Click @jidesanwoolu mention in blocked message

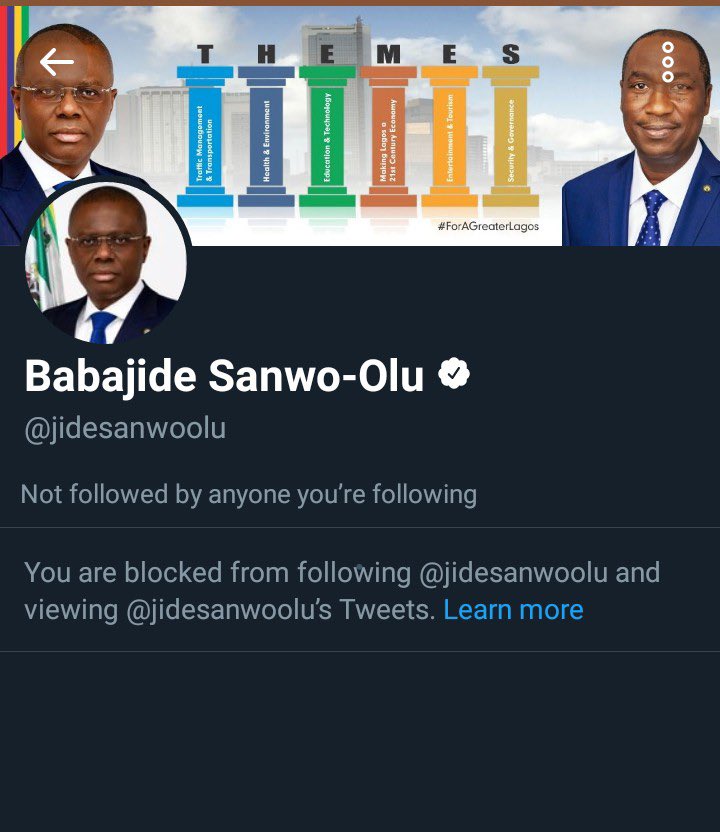513,573
